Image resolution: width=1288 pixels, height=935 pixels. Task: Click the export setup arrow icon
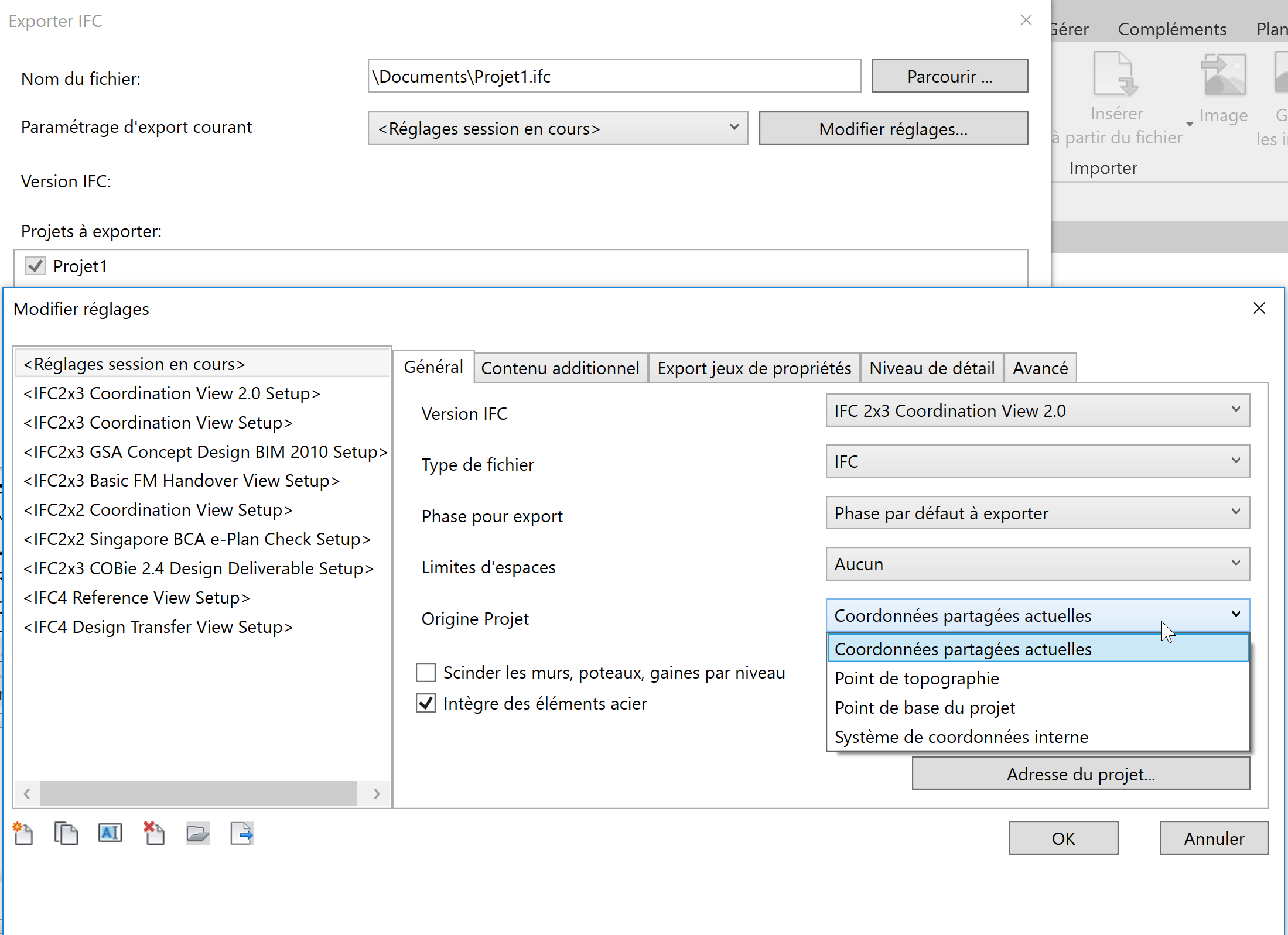click(x=242, y=833)
